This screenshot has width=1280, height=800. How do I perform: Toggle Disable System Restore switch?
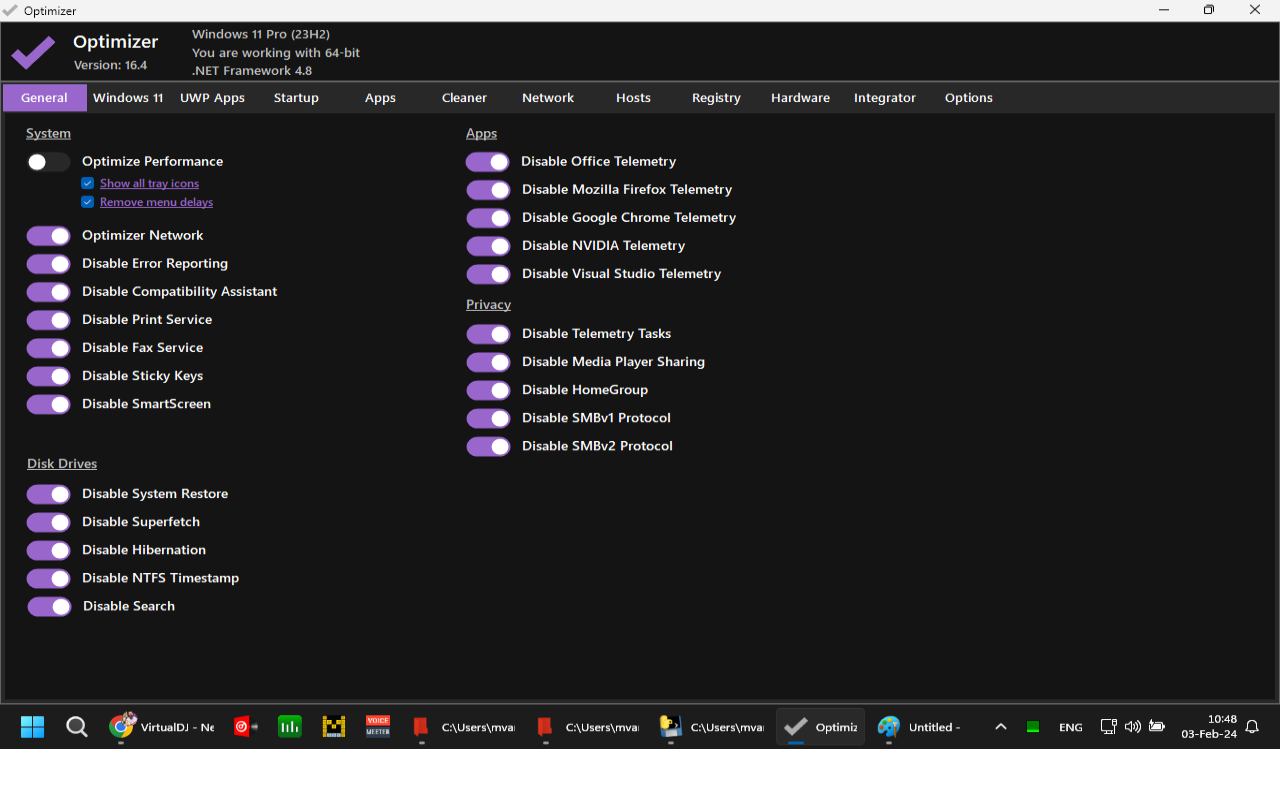click(48, 494)
